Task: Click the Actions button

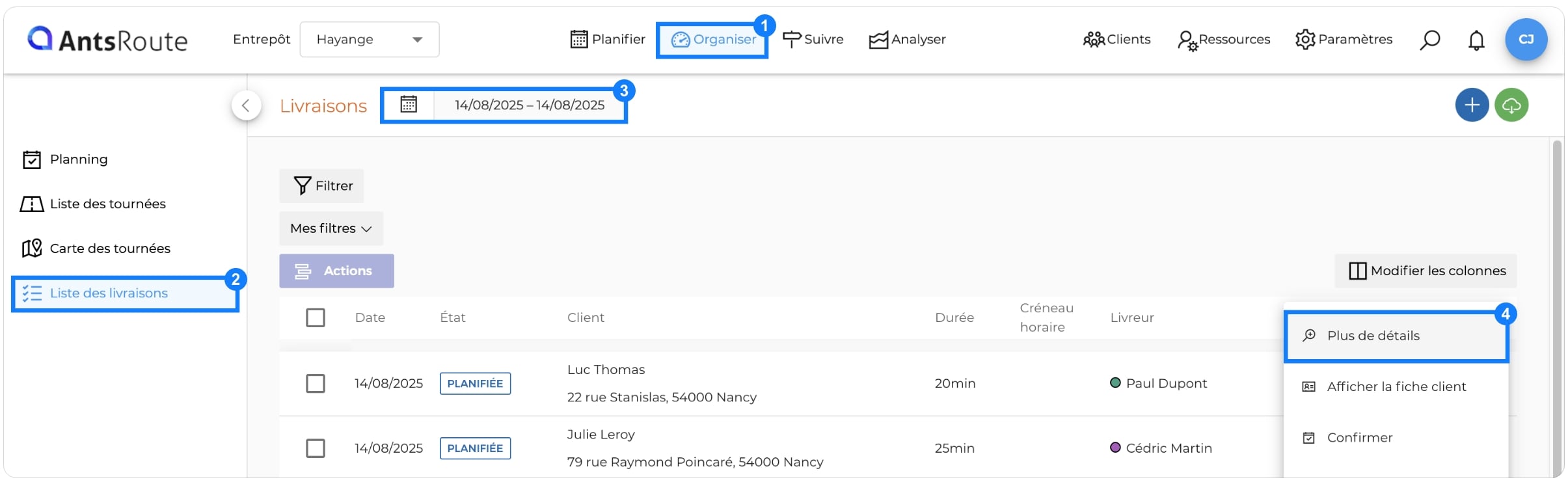Action: click(x=336, y=271)
